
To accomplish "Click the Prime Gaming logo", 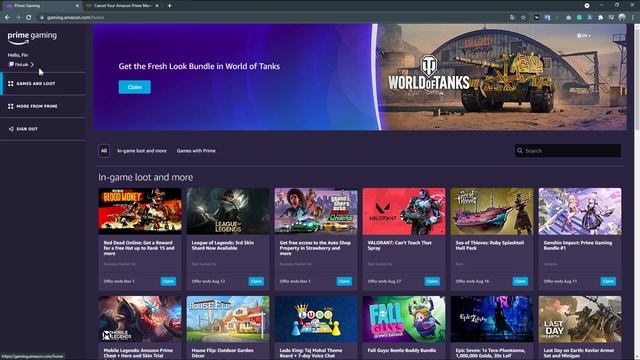I will click(32, 37).
